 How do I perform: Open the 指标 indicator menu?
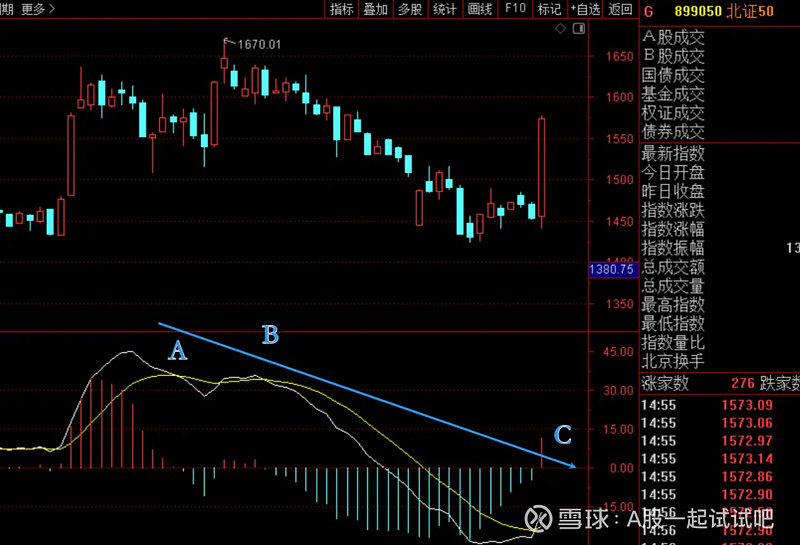[x=341, y=9]
